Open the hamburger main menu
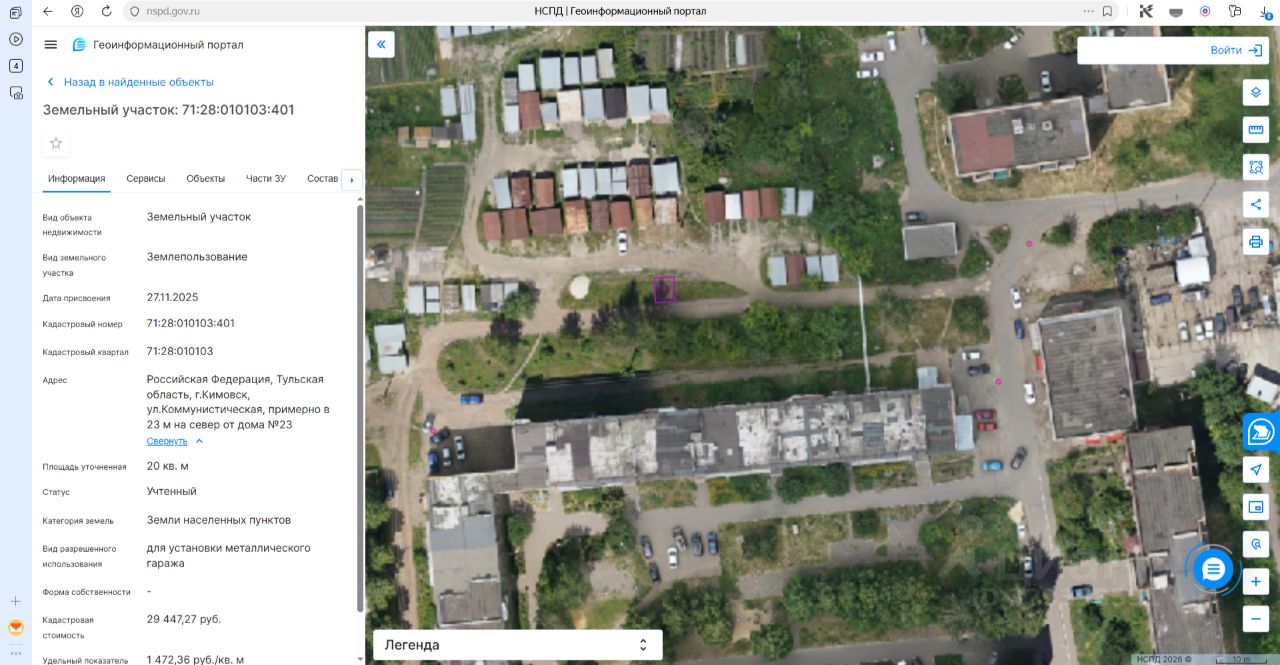The height and width of the screenshot is (665, 1280). [51, 45]
